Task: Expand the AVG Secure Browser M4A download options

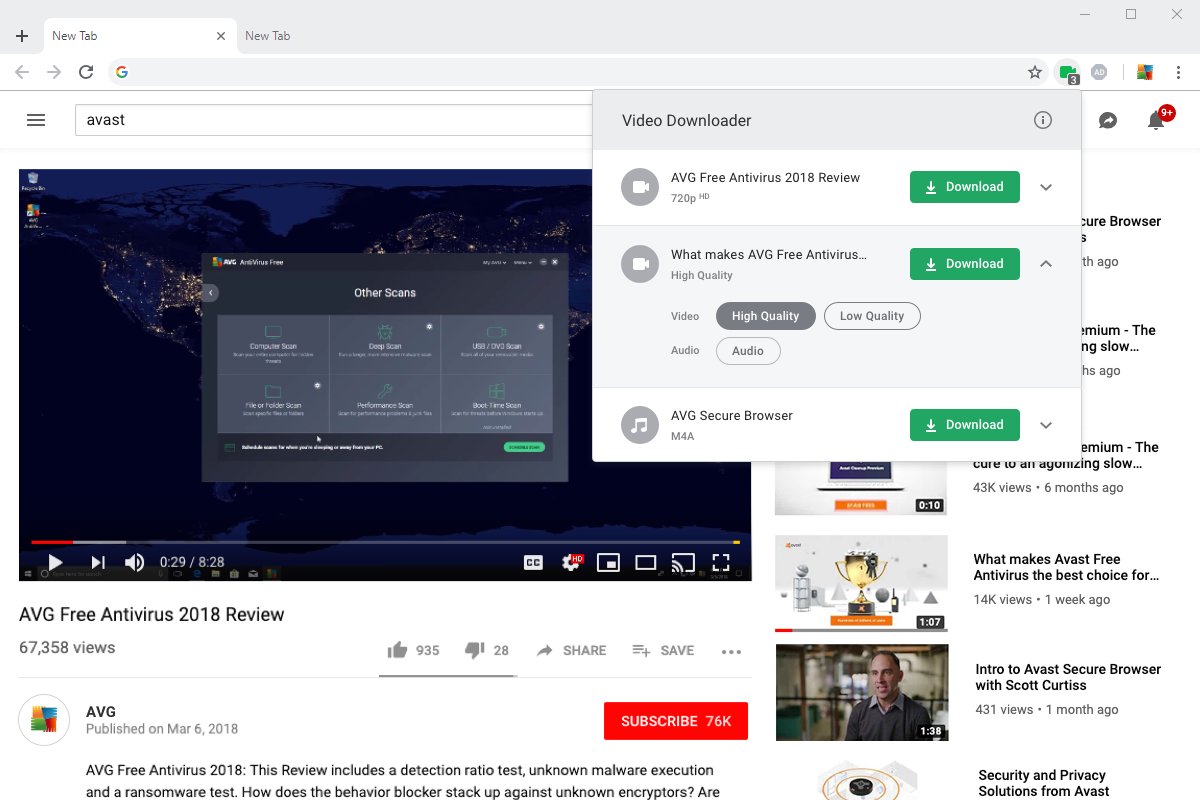Action: 1046,425
